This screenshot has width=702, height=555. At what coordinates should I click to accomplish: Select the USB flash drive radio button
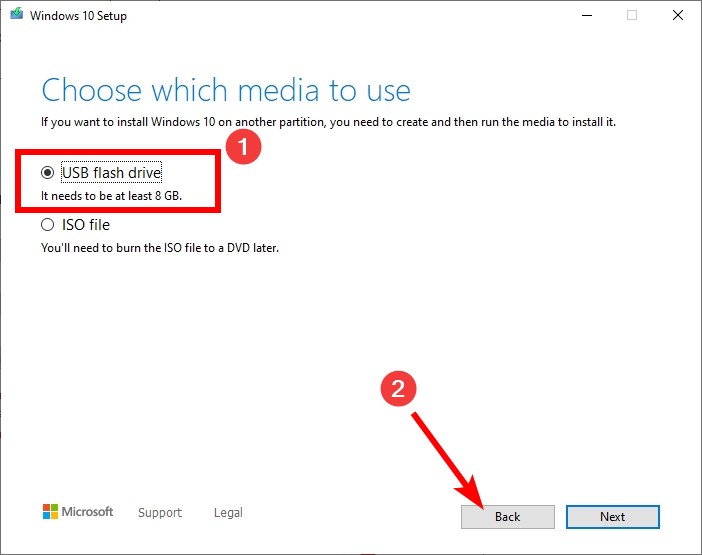click(x=47, y=172)
